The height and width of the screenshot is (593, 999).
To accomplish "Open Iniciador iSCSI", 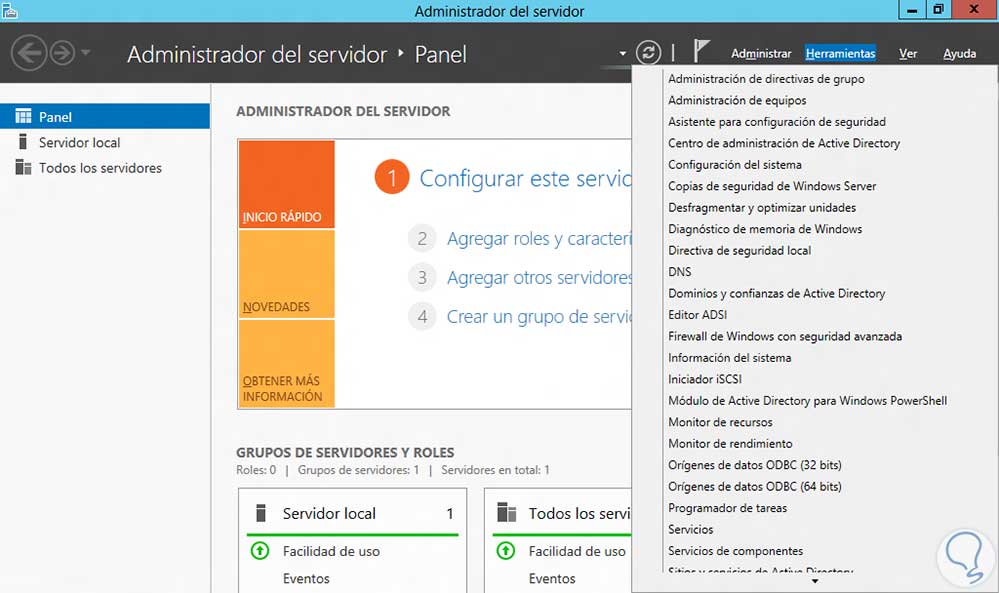I will 705,380.
